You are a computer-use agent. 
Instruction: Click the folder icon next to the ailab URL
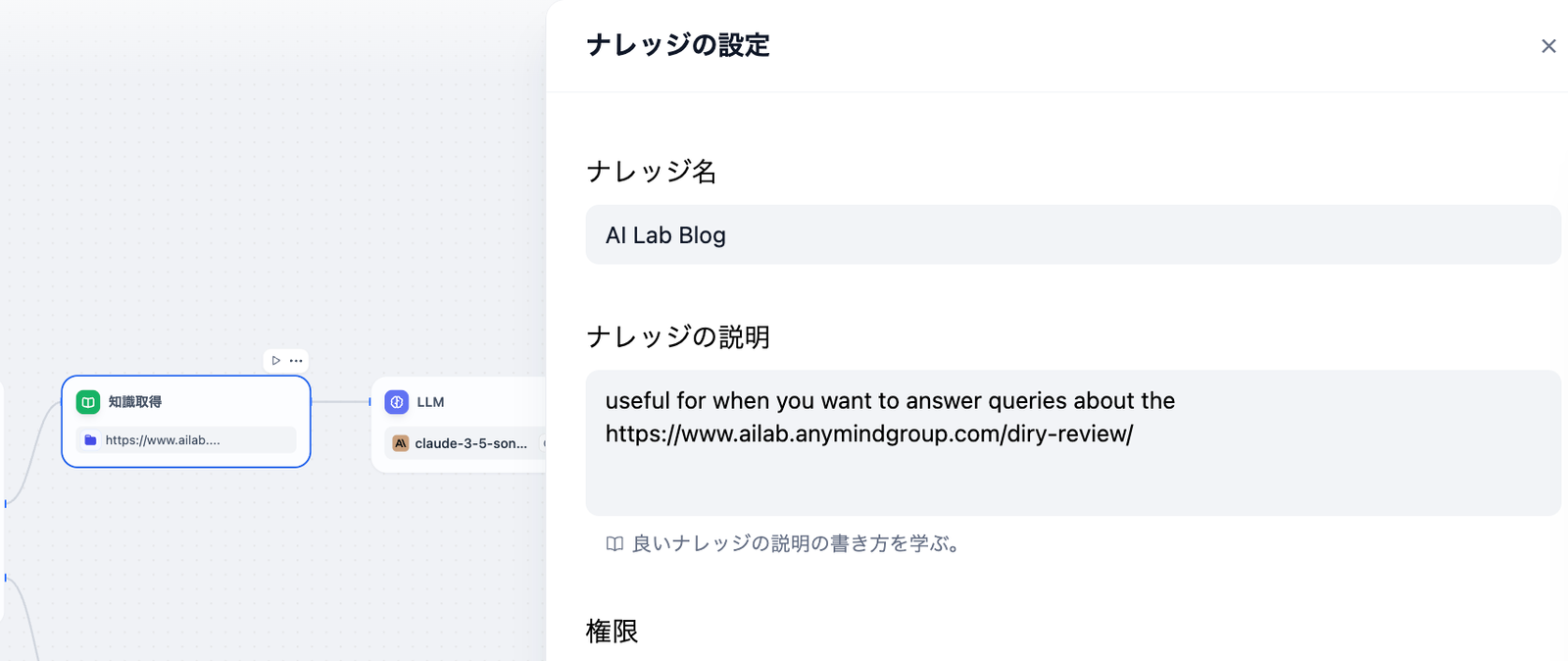point(92,439)
